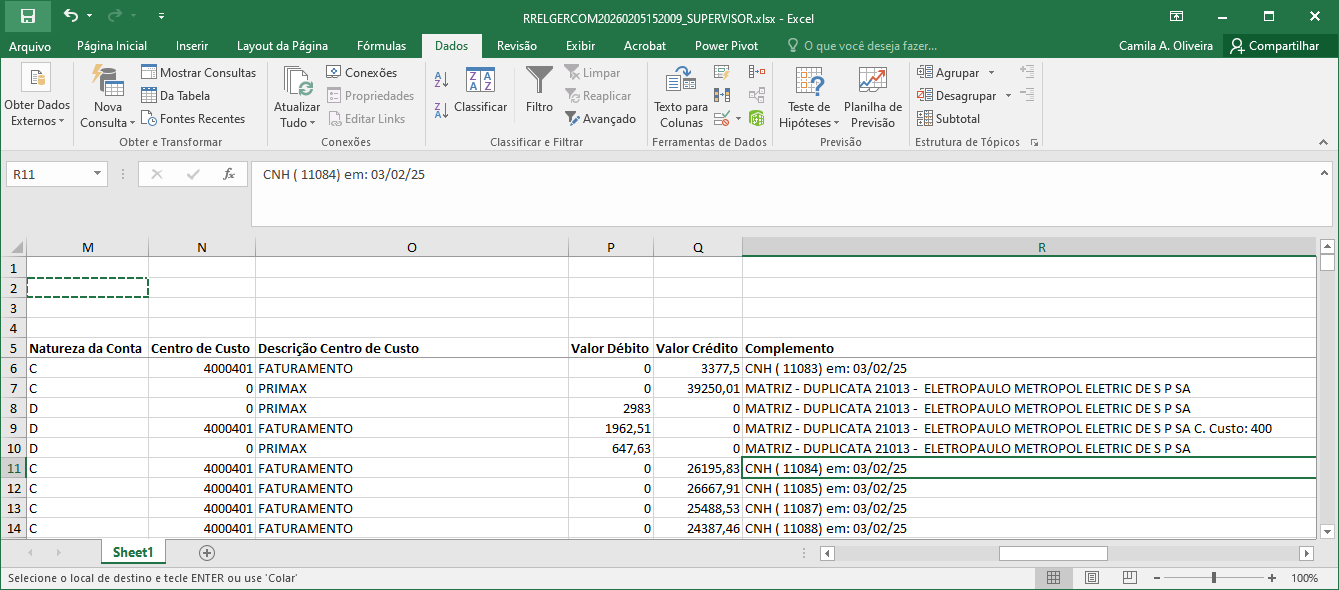This screenshot has height=590, width=1339.
Task: Click the Classificar sort dialog button
Action: click(x=480, y=91)
